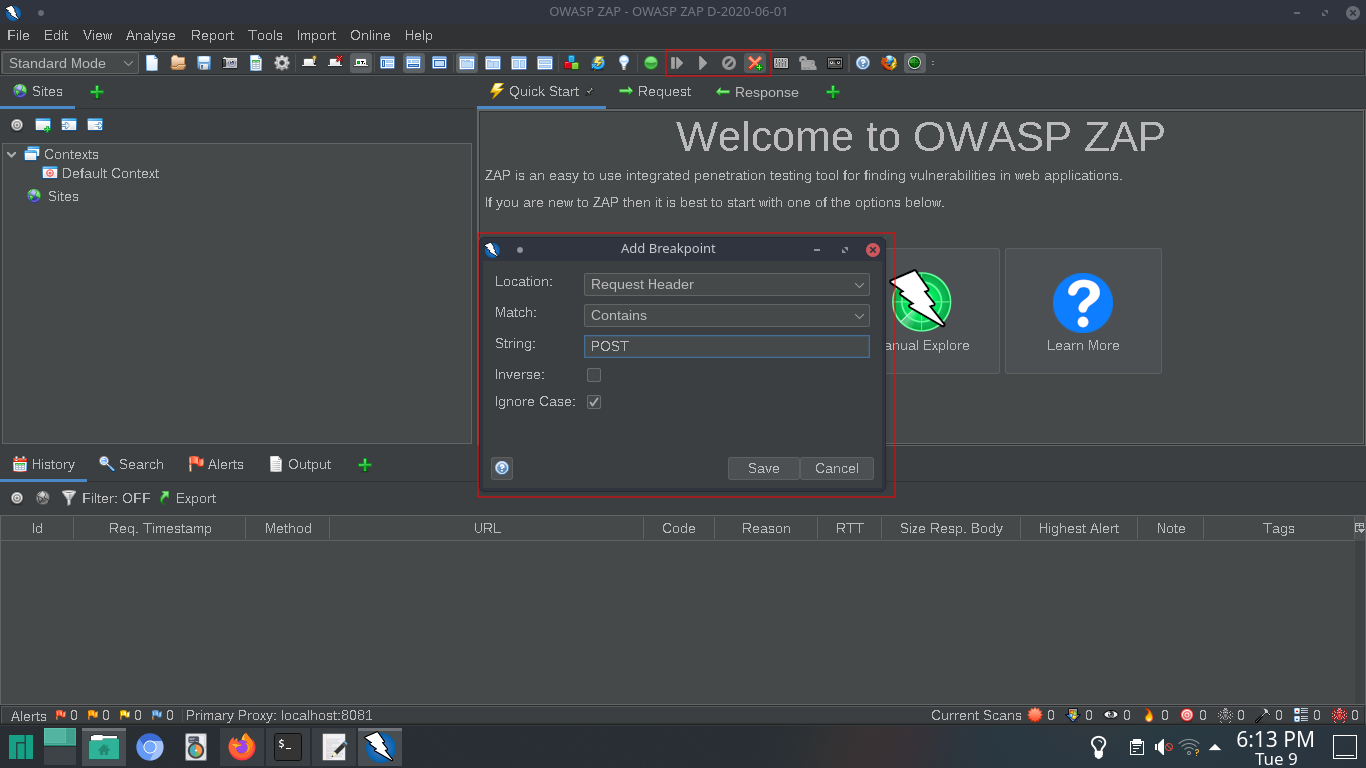Click help icon in Add Breakpoint dialog
Viewport: 1366px width, 768px height.
click(502, 468)
